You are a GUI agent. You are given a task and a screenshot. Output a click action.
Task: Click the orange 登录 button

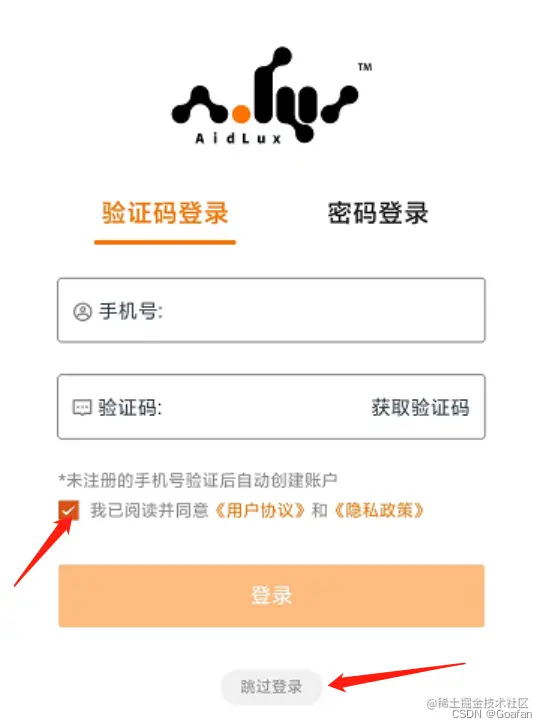[x=271, y=596]
